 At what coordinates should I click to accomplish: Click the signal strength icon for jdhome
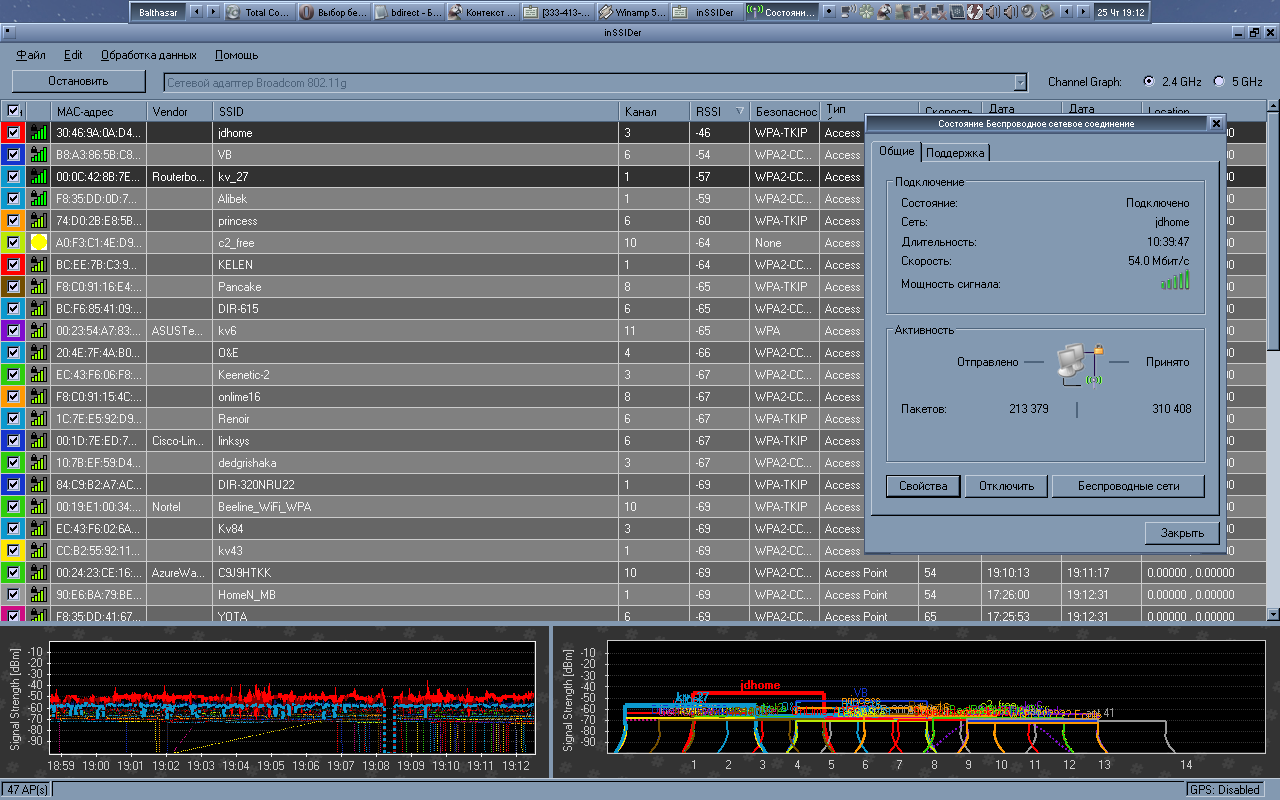pyautogui.click(x=39, y=133)
